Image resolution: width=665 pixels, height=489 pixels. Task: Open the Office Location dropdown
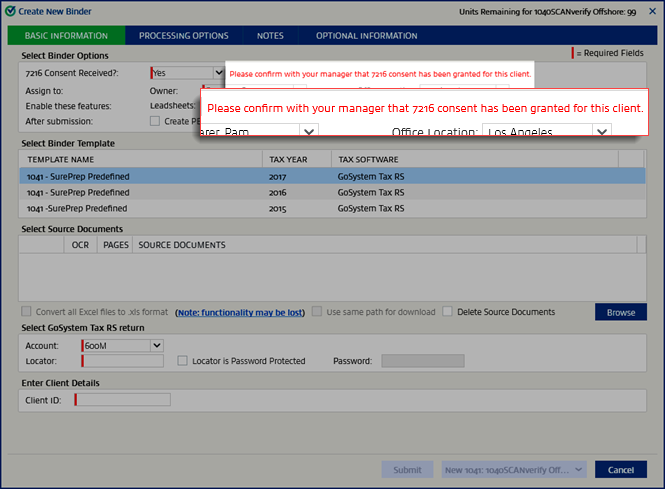tap(601, 132)
